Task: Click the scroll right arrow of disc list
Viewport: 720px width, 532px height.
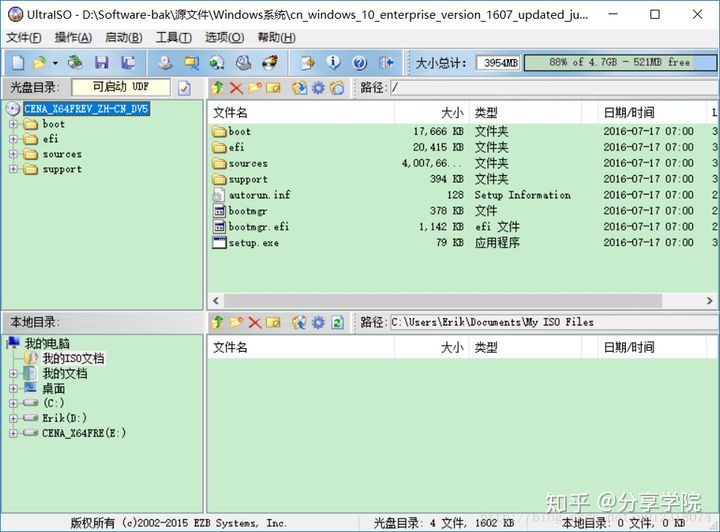Action: point(709,301)
